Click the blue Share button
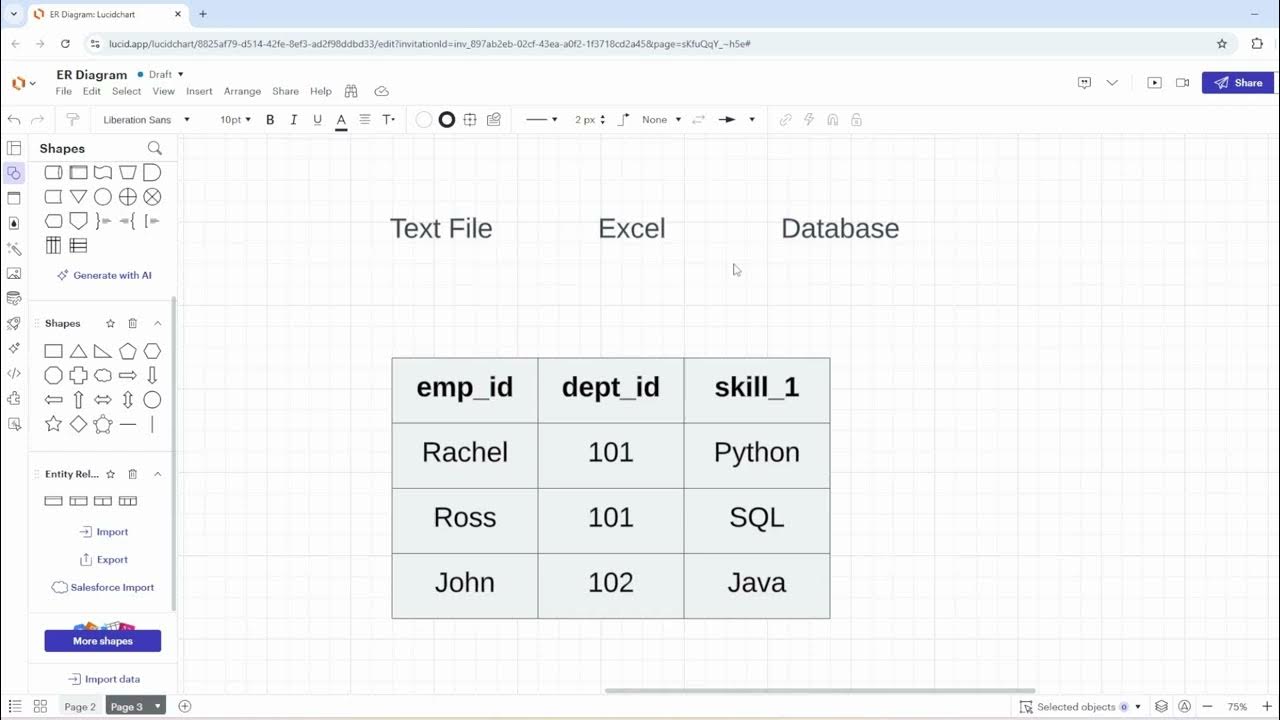Image resolution: width=1280 pixels, height=720 pixels. [x=1238, y=83]
